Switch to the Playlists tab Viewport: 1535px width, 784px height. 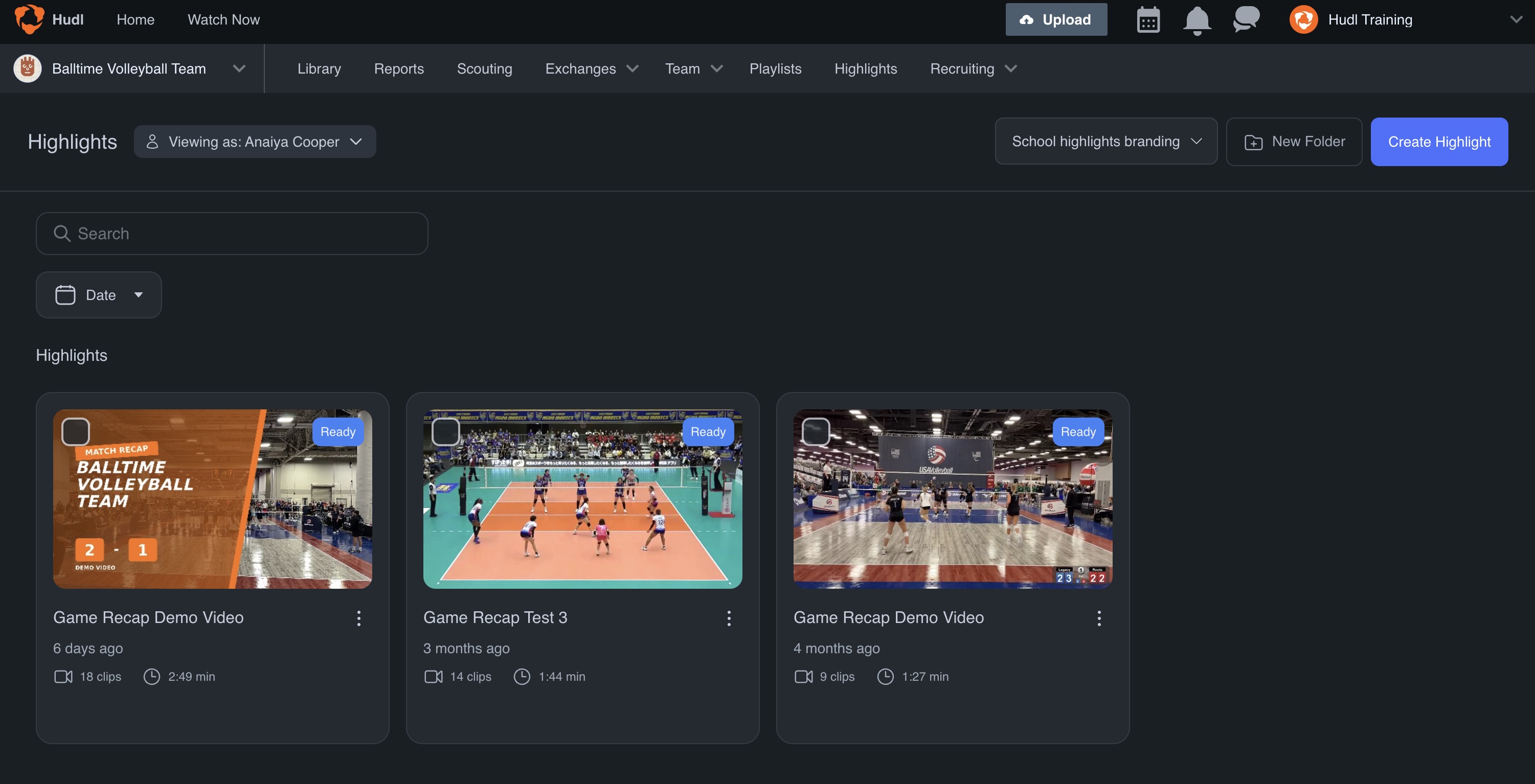(775, 68)
